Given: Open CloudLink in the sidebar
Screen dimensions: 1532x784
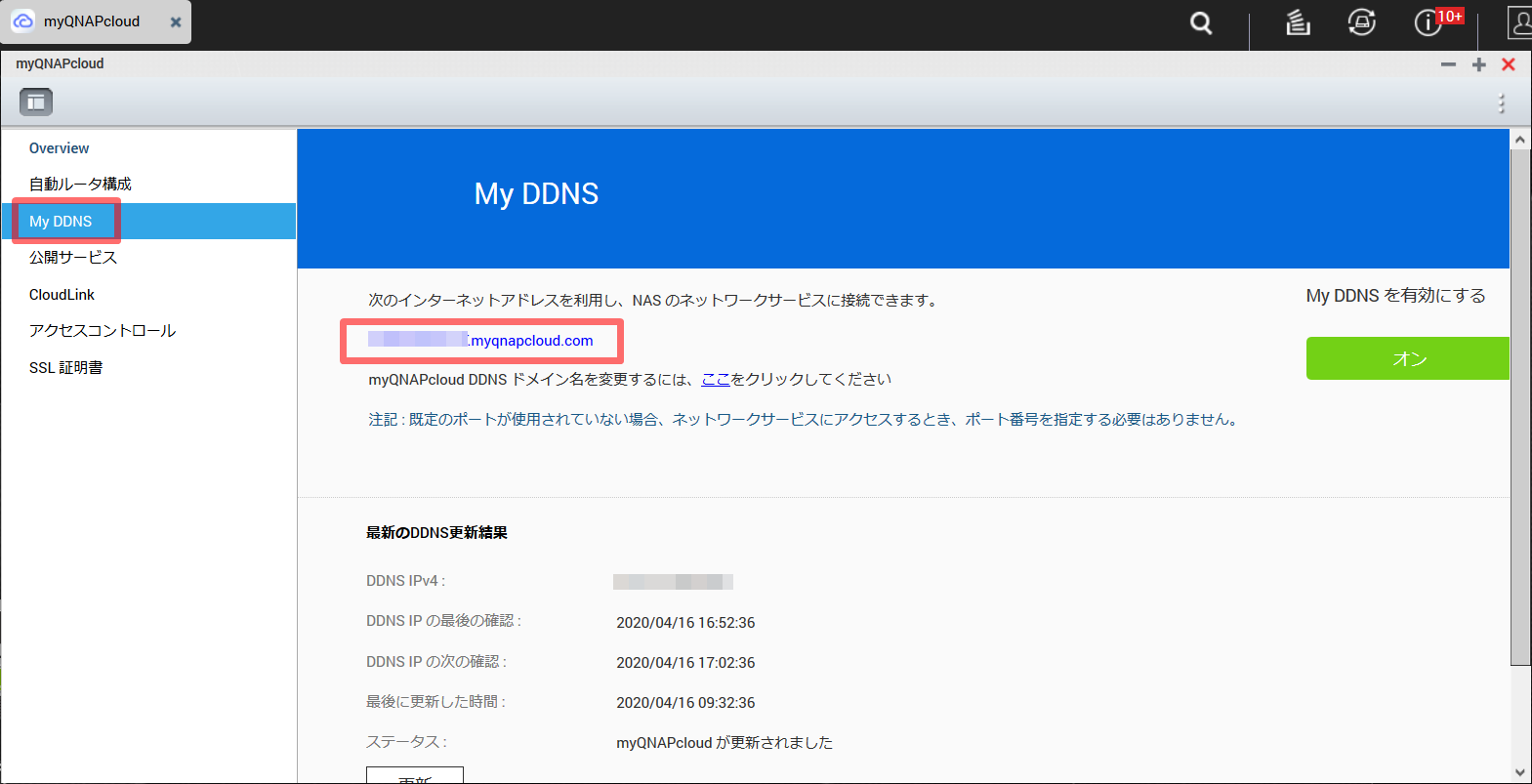Looking at the screenshot, I should point(62,295).
